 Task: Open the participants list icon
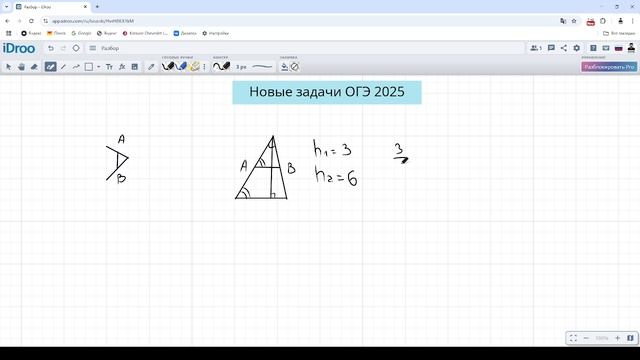tap(536, 48)
